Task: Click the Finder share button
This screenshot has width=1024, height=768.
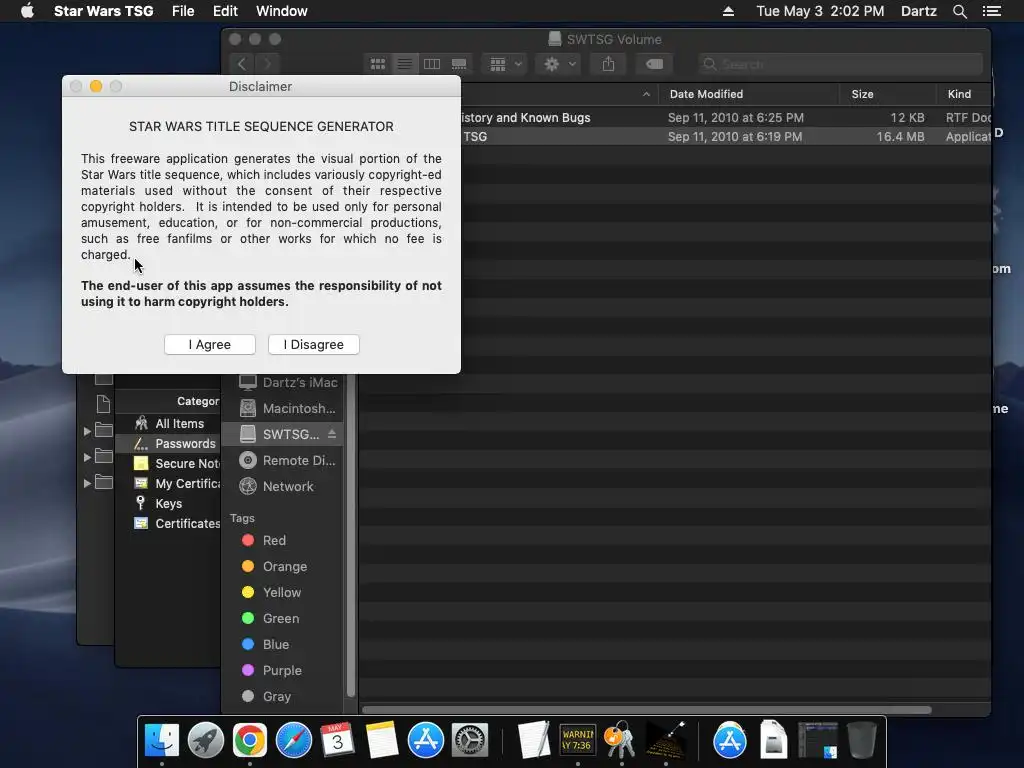Action: click(x=608, y=64)
